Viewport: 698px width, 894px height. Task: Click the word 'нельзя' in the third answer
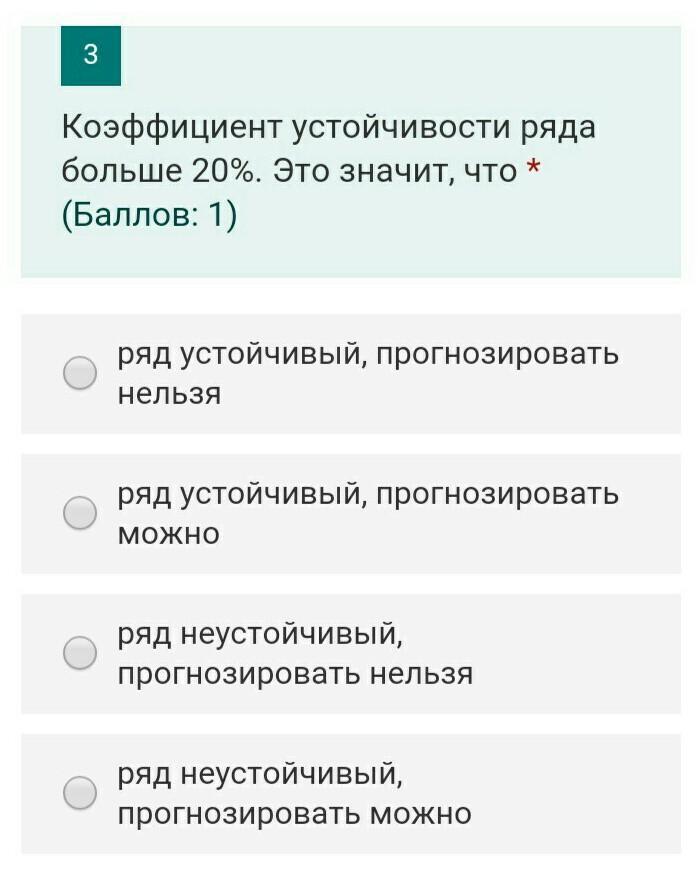421,674
